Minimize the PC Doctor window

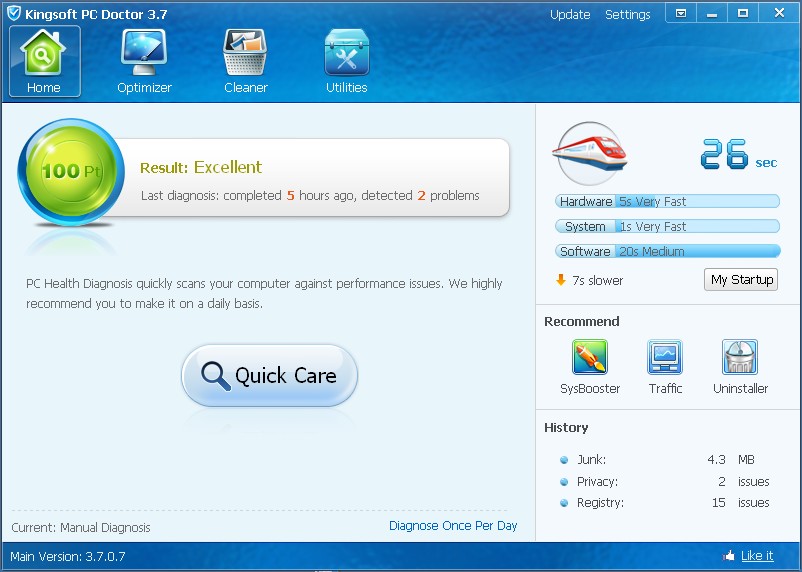pyautogui.click(x=711, y=13)
